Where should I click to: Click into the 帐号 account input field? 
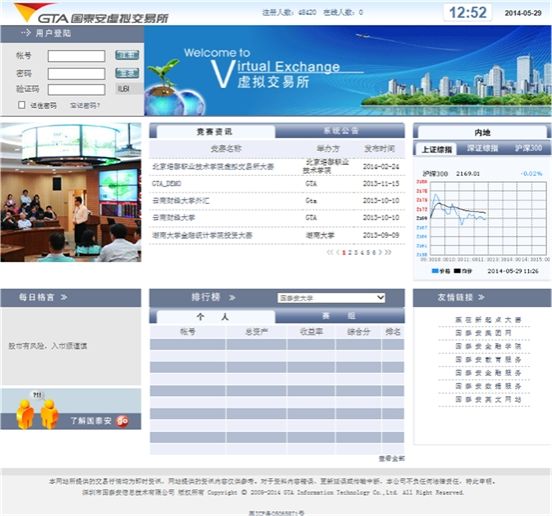(x=76, y=56)
